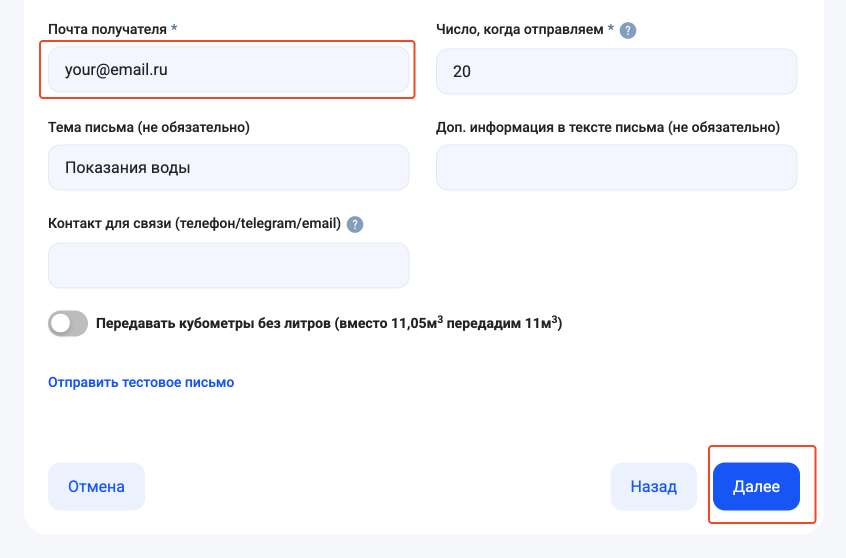This screenshot has height=558, width=846.
Task: Cancel the form with 'Отмена'
Action: click(x=96, y=487)
